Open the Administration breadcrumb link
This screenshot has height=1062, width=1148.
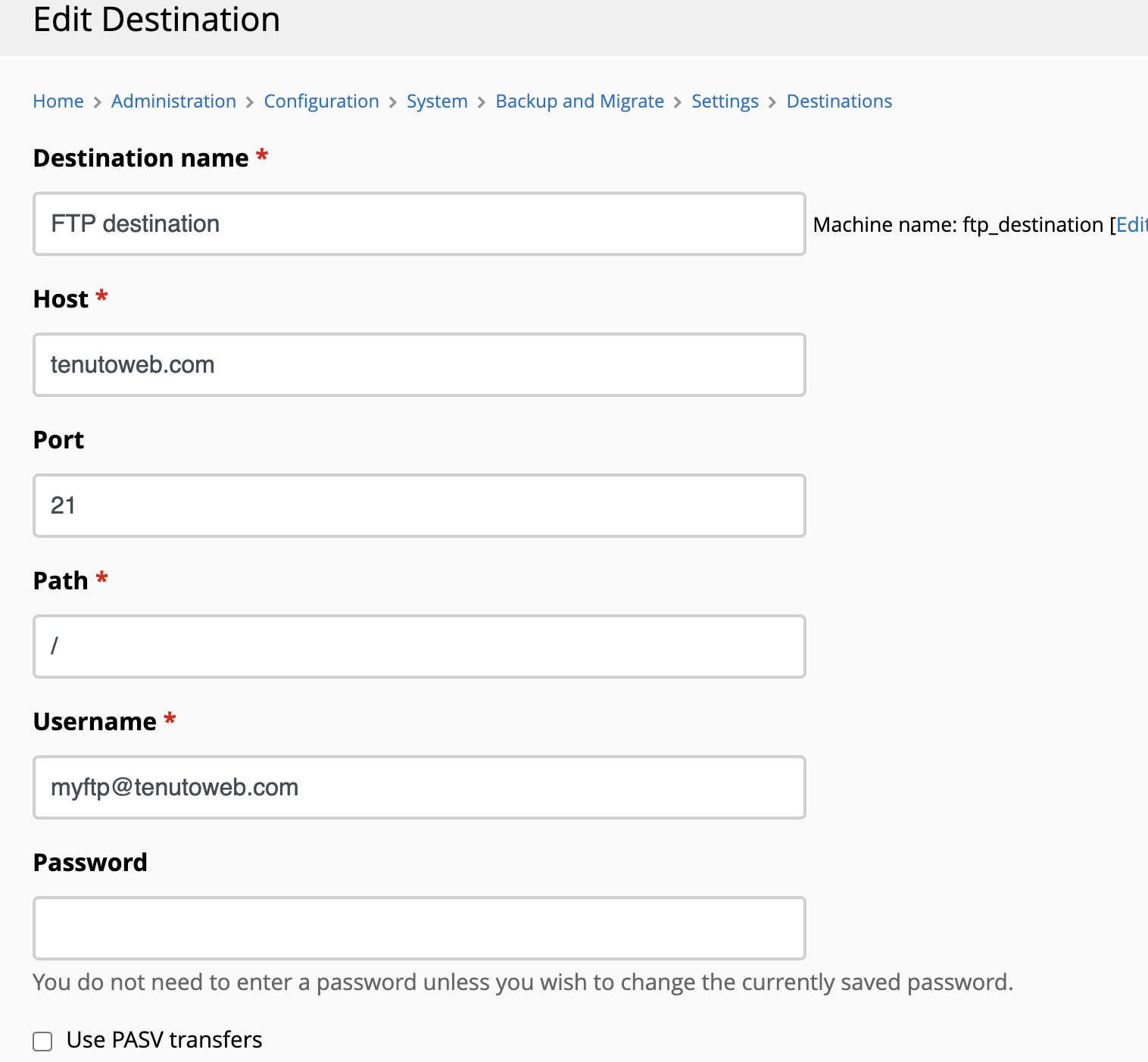pyautogui.click(x=173, y=101)
